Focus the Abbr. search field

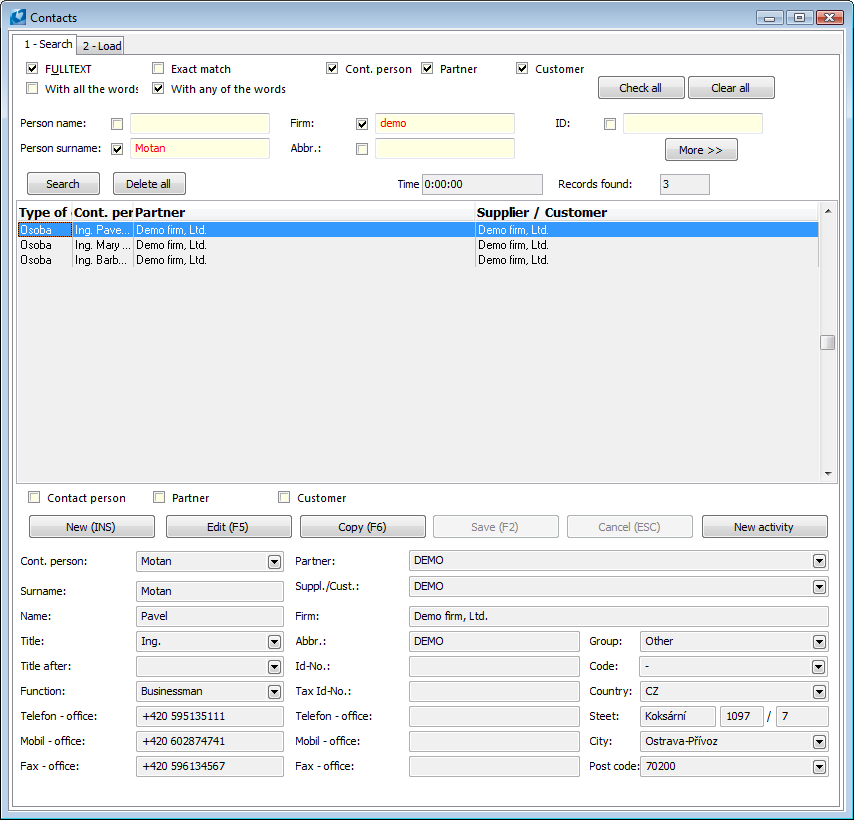click(x=445, y=149)
